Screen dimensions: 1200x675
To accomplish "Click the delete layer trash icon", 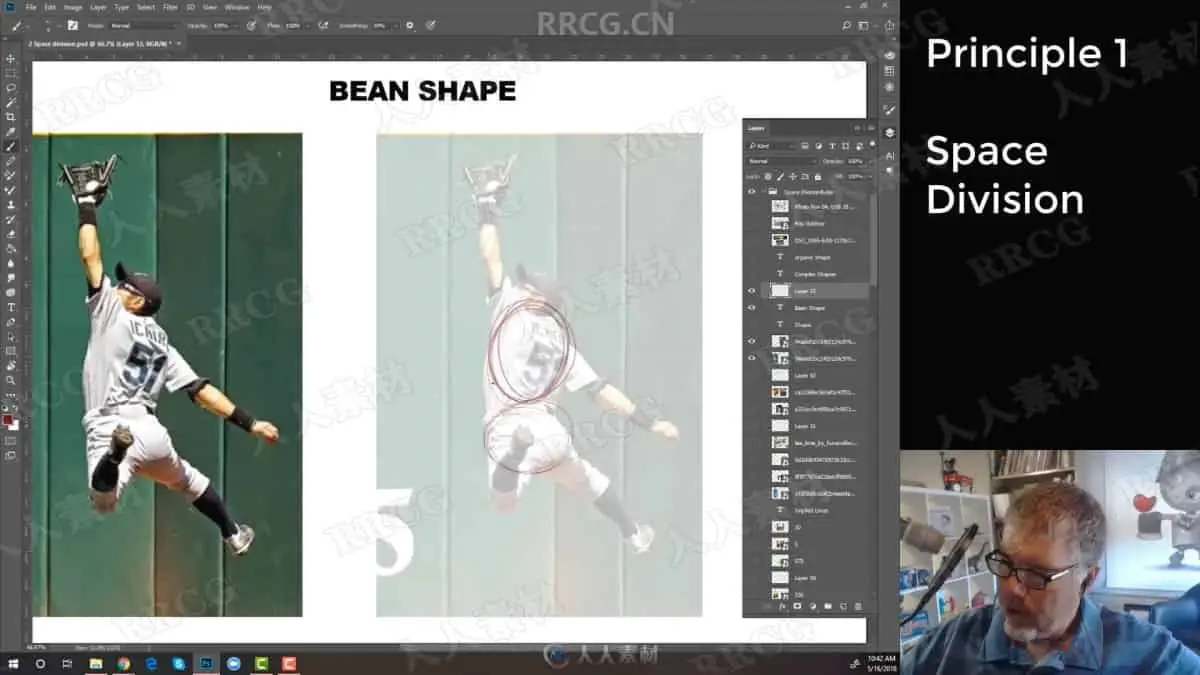I will point(858,606).
